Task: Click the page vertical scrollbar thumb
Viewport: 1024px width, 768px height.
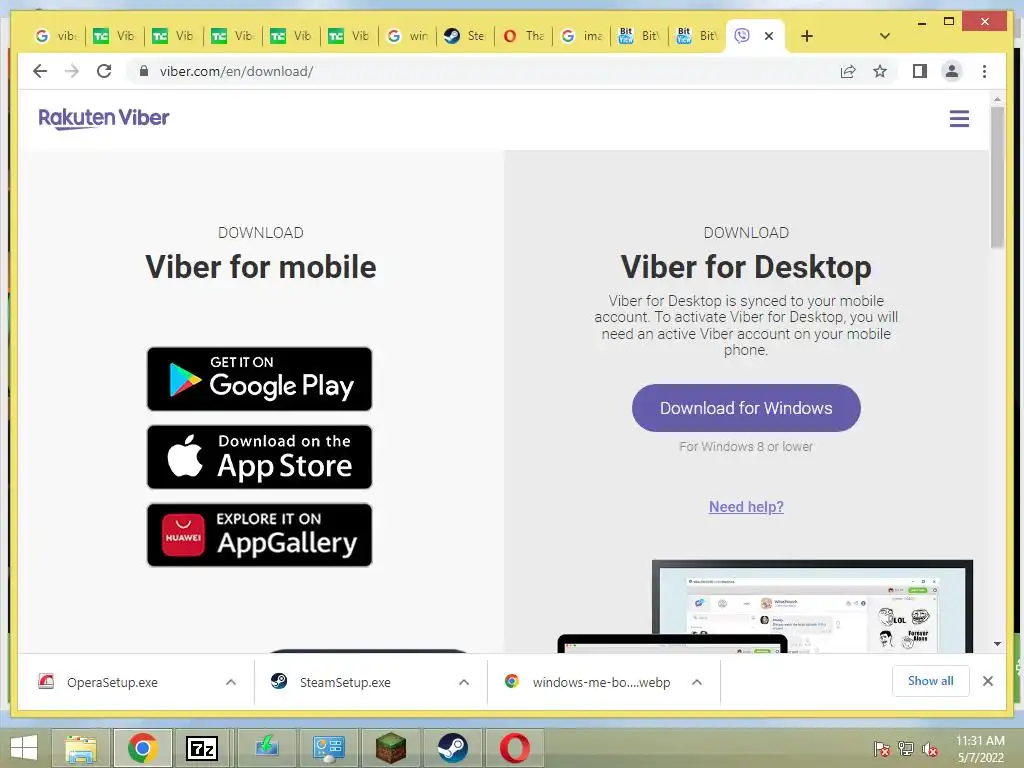Action: click(997, 176)
